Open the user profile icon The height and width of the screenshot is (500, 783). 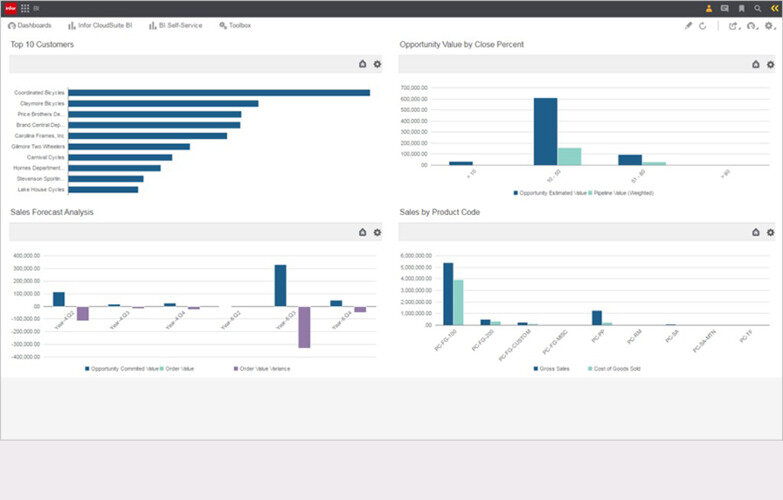709,8
